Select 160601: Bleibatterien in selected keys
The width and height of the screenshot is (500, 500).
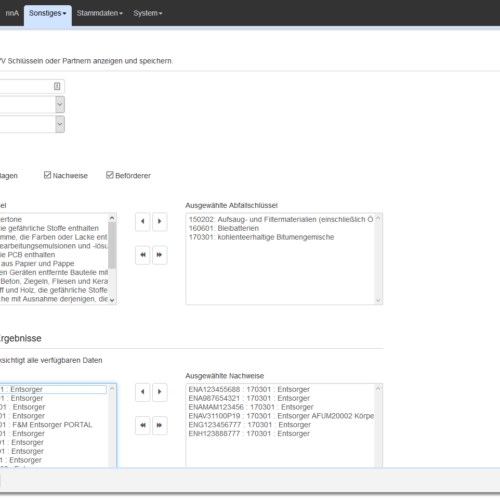tap(224, 228)
